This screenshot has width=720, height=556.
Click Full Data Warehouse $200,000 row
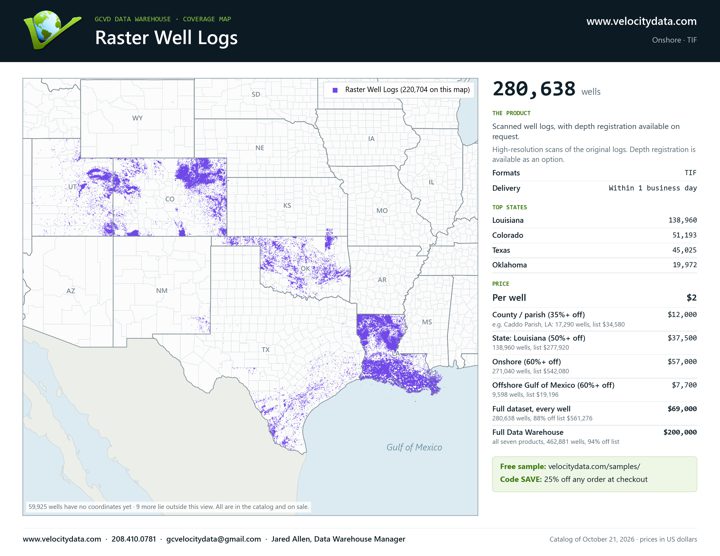(x=594, y=437)
